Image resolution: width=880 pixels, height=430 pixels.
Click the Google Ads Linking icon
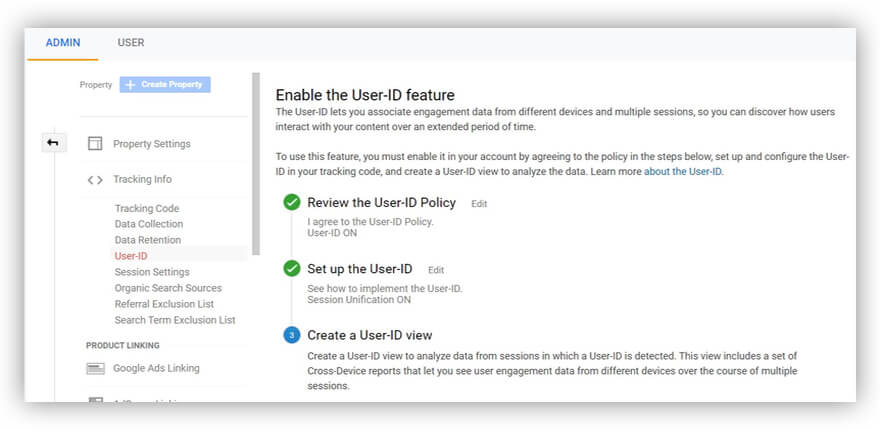click(x=95, y=368)
